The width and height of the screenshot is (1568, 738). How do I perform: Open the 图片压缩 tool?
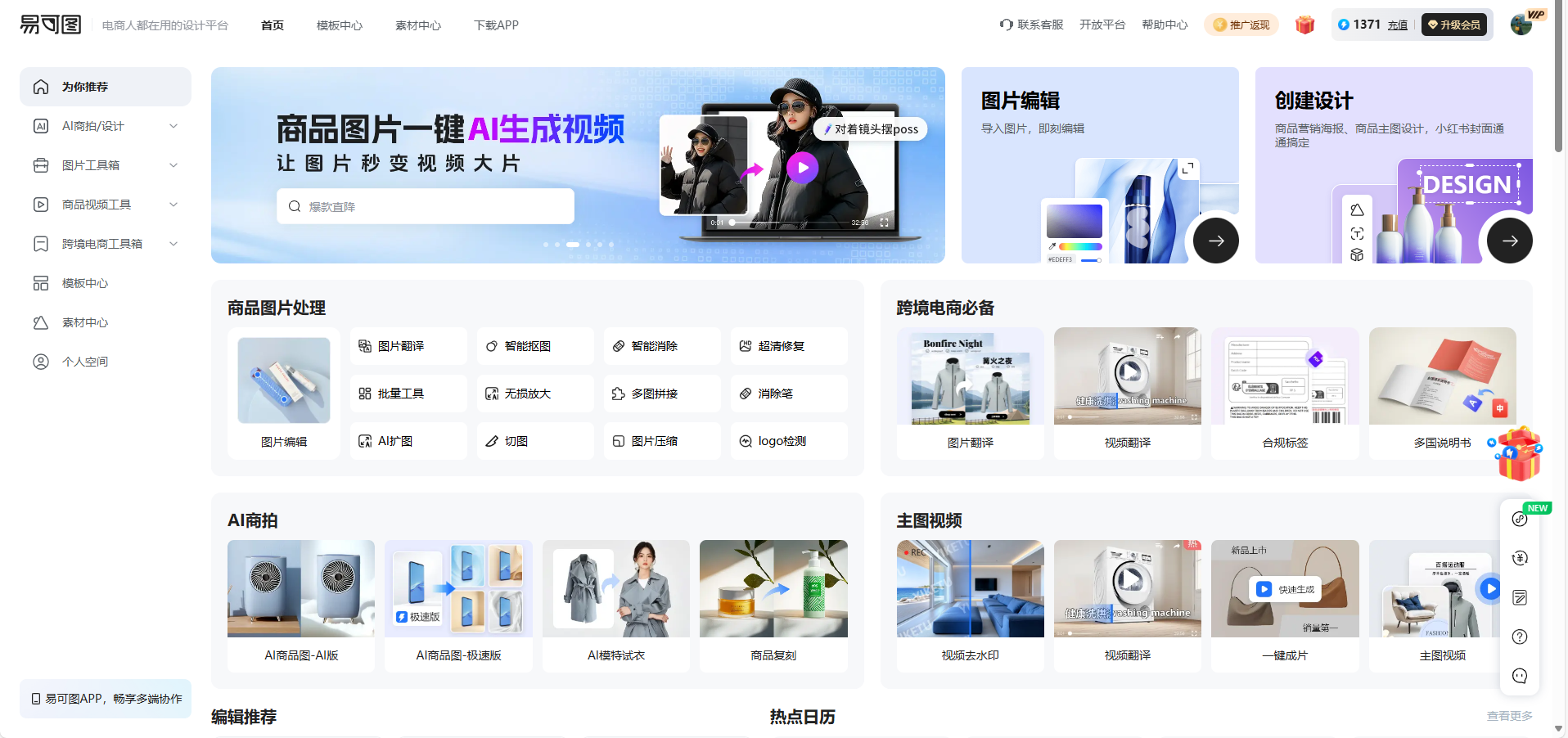pyautogui.click(x=662, y=441)
